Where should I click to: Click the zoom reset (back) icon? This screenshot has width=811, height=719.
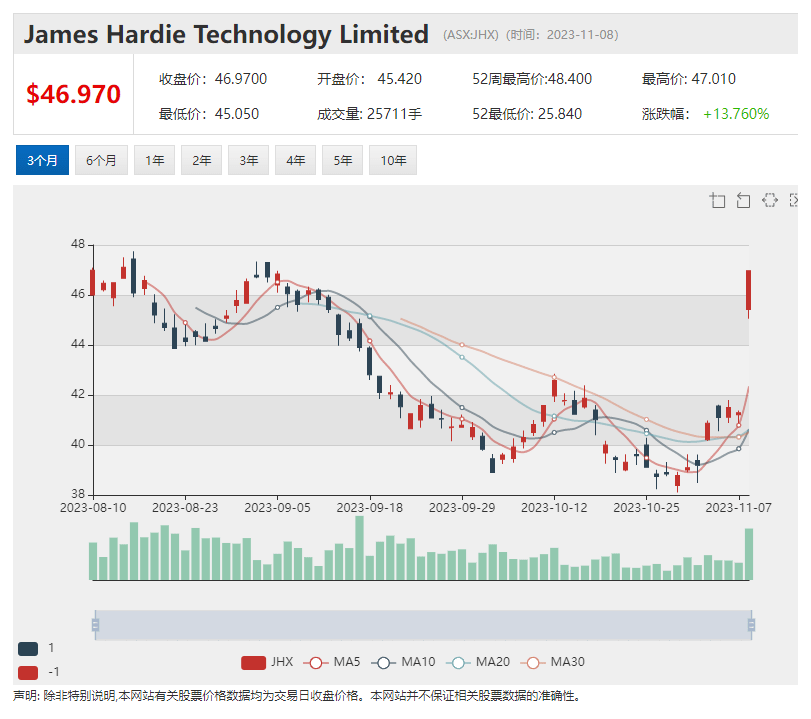click(x=743, y=200)
